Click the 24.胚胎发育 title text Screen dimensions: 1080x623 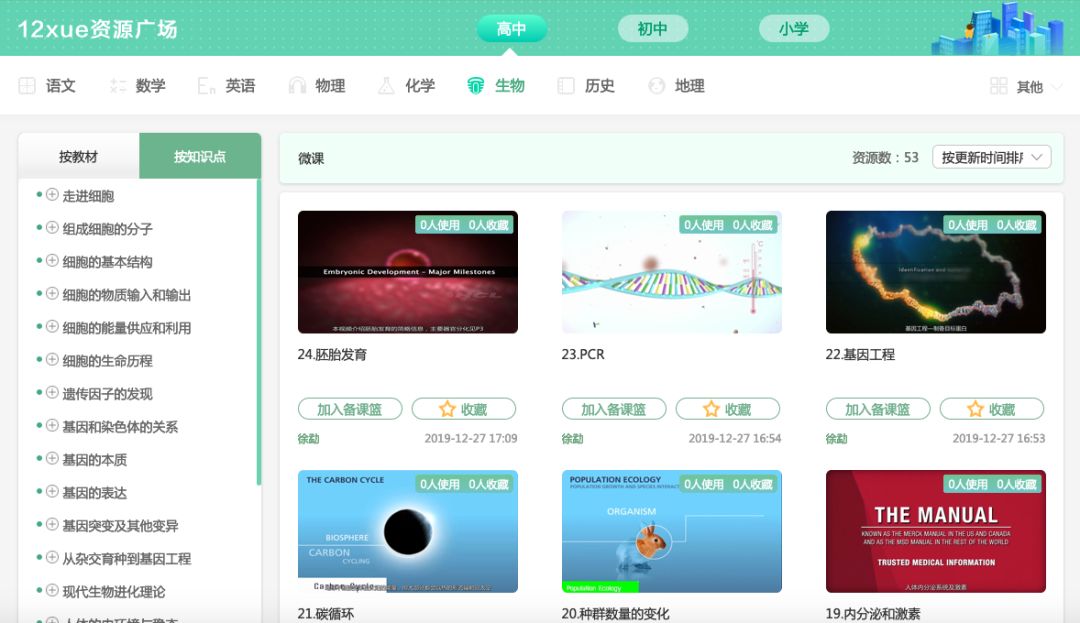coord(332,355)
